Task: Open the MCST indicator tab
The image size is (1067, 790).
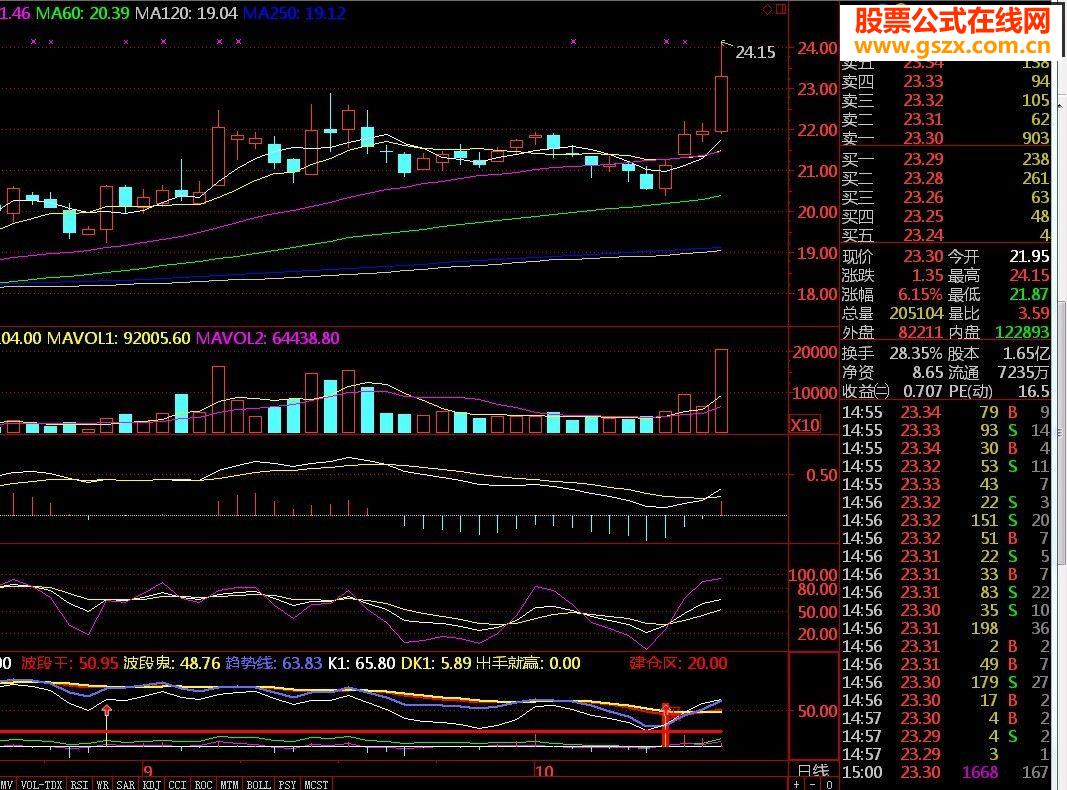Action: click(x=316, y=785)
